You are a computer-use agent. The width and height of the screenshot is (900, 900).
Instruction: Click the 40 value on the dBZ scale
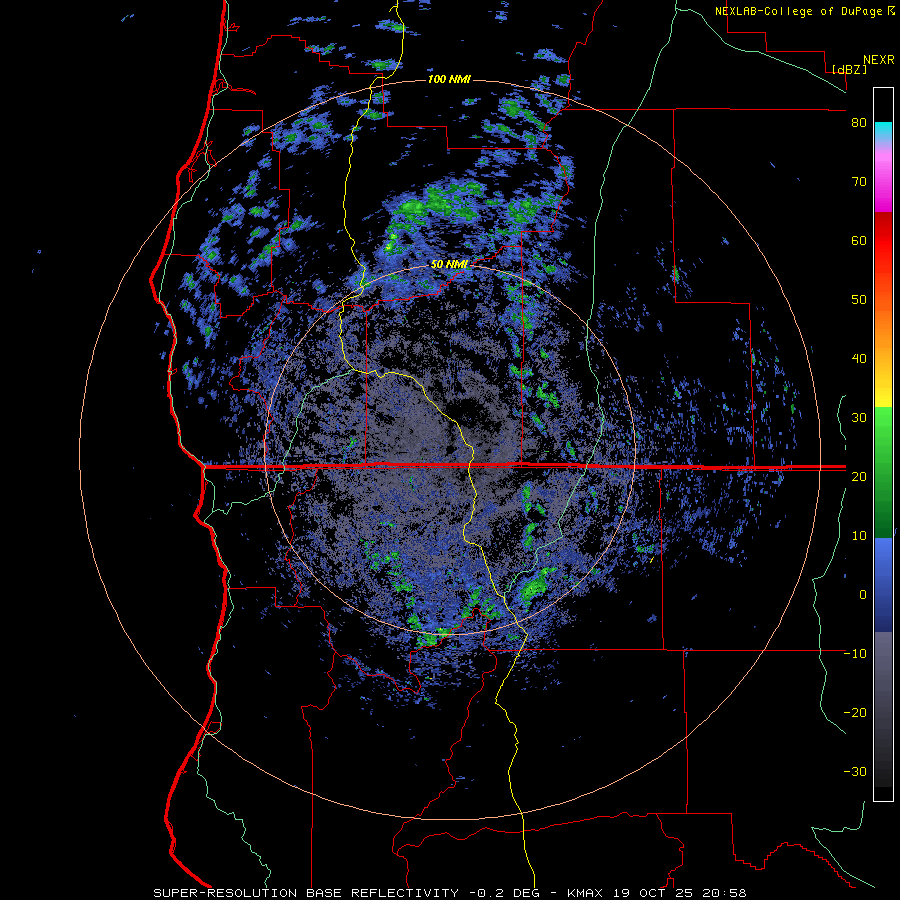(859, 359)
